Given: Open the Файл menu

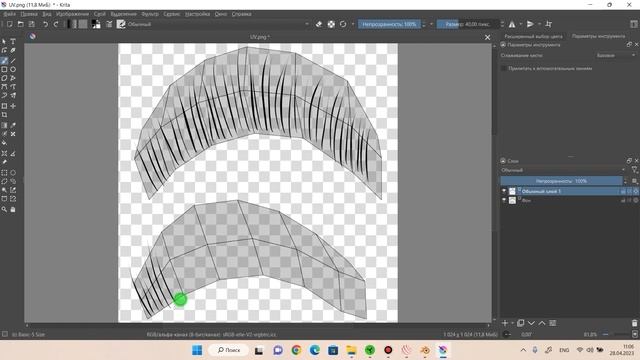Looking at the screenshot, I should (9, 14).
